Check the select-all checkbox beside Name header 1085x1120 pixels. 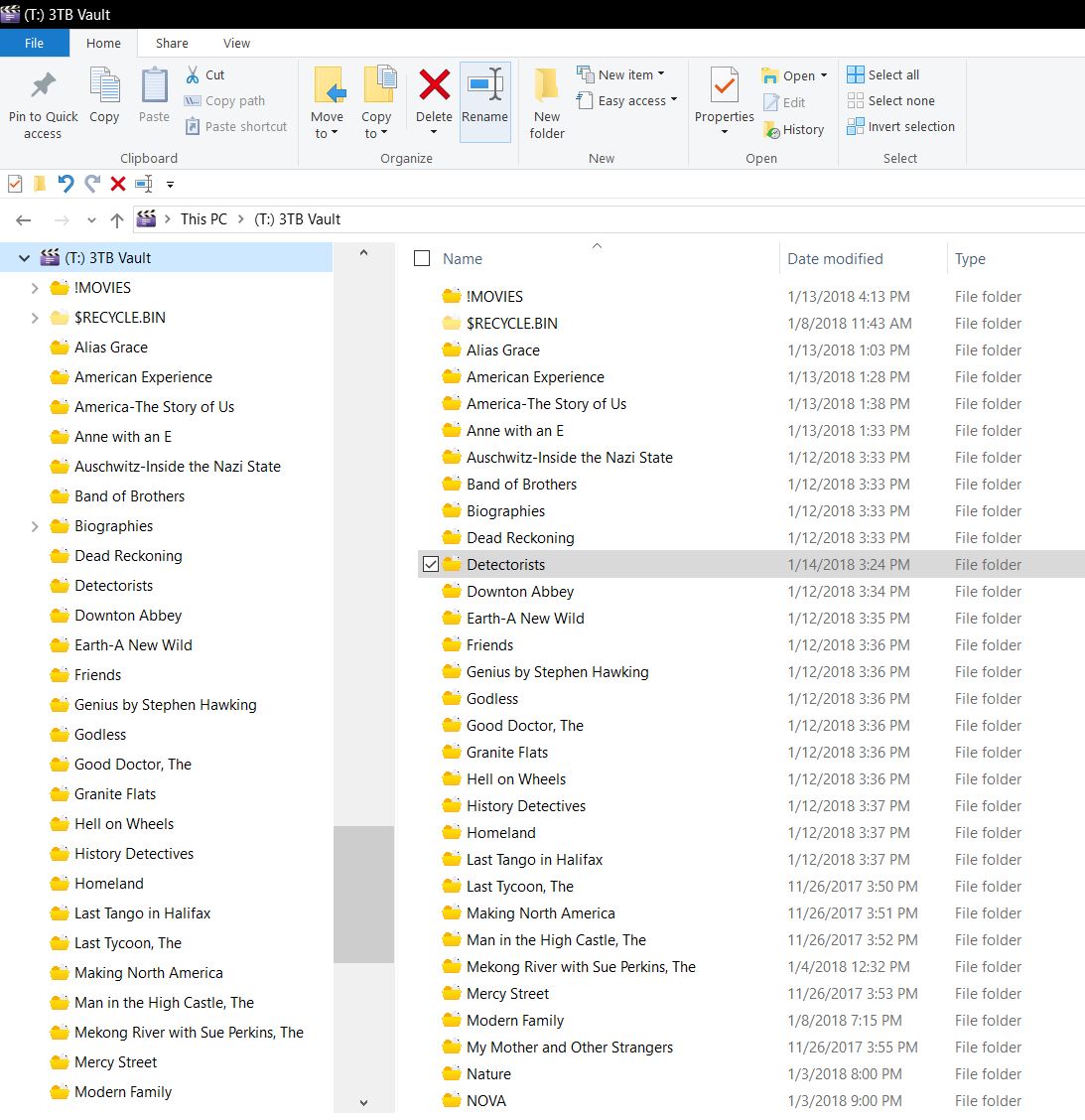pos(421,257)
